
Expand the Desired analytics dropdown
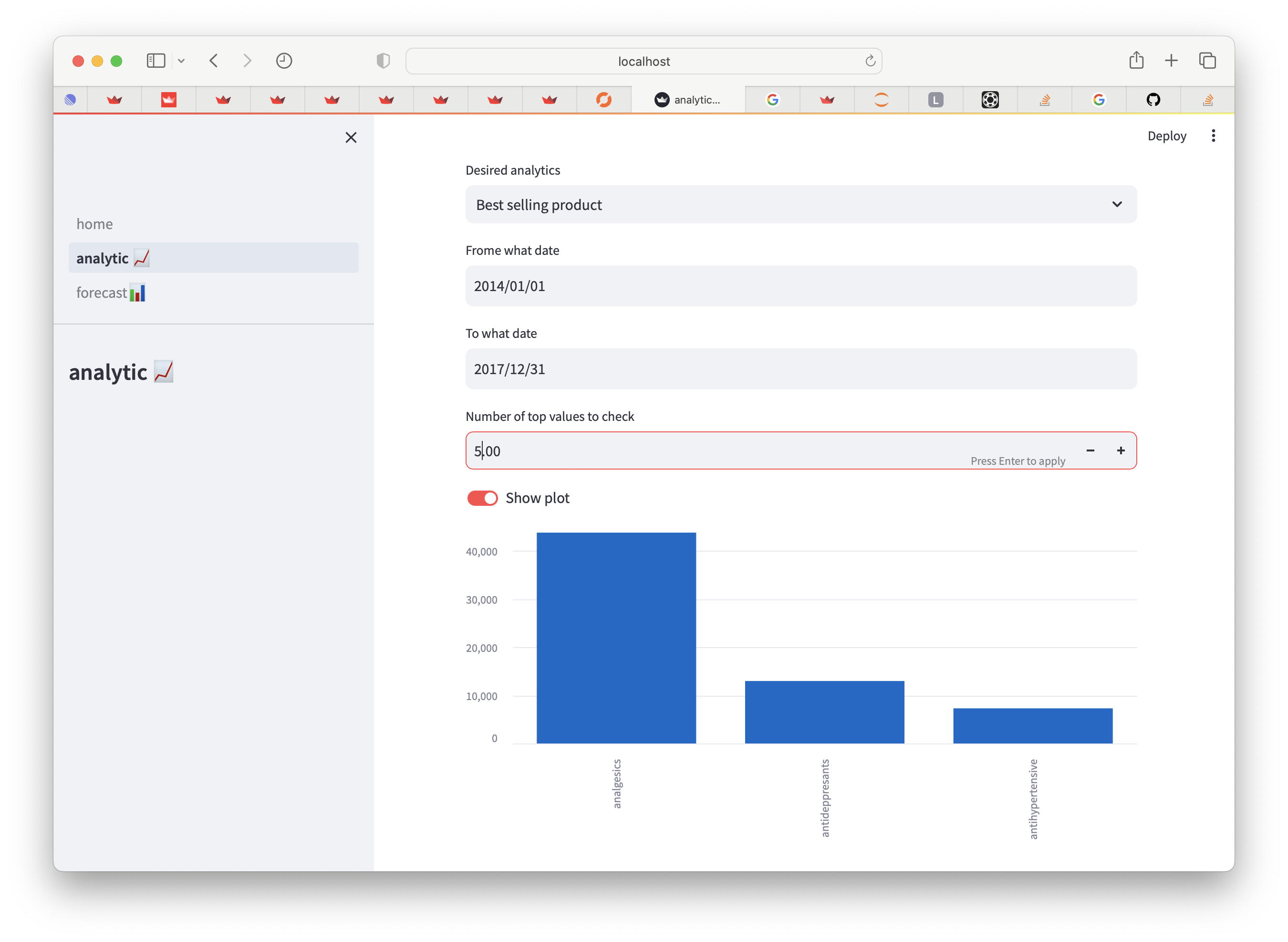[800, 204]
